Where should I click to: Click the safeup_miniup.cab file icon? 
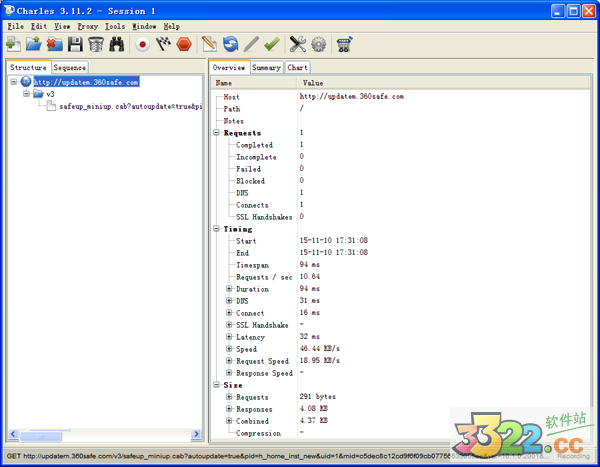(51, 106)
